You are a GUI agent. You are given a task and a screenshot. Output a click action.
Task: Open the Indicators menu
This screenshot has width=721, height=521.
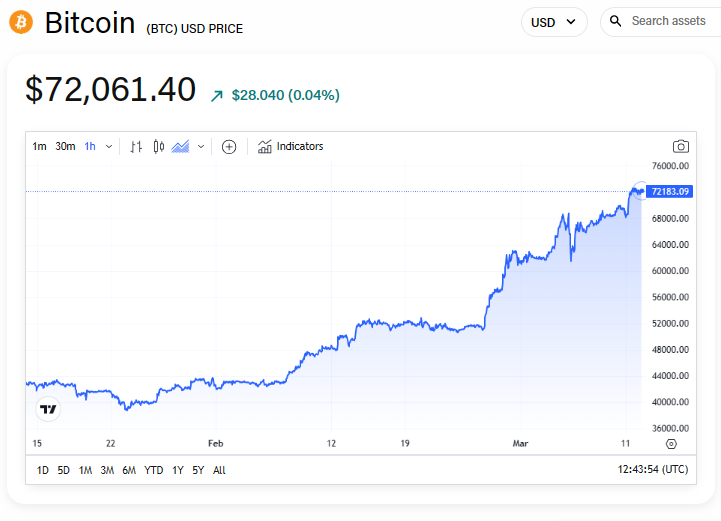pos(290,146)
